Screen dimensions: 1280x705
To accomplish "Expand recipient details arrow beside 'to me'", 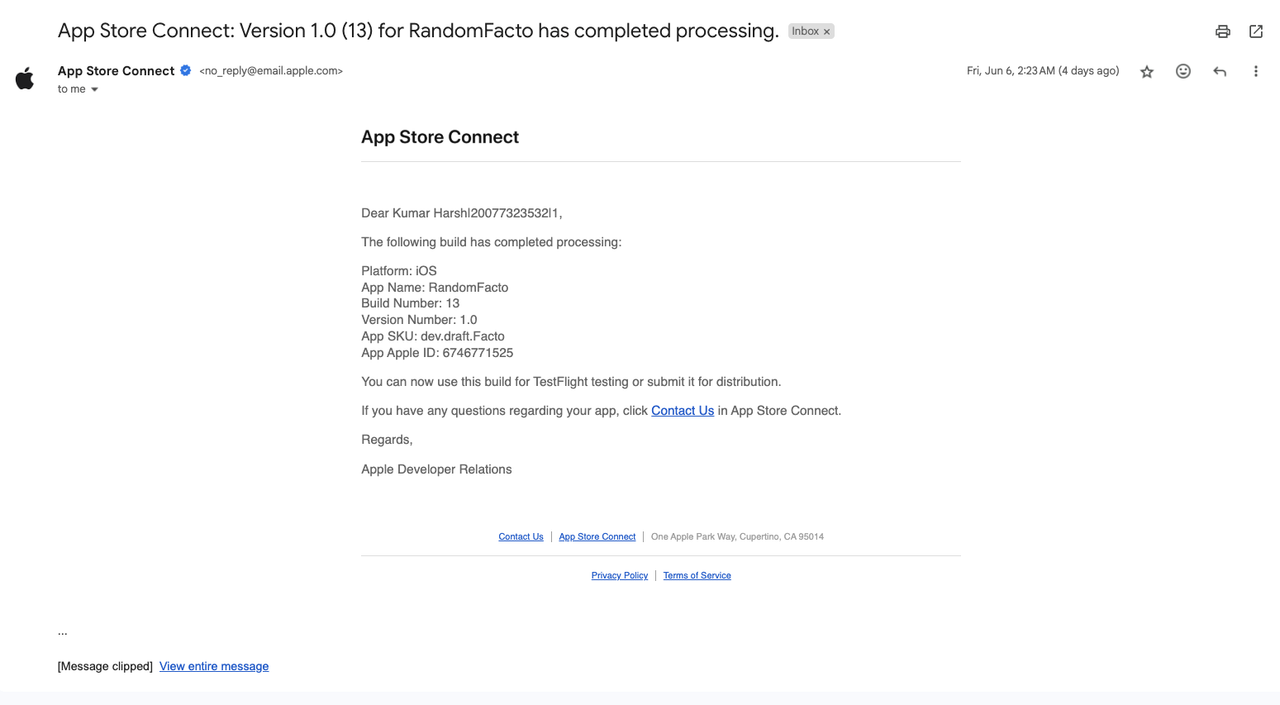I will pyautogui.click(x=95, y=90).
